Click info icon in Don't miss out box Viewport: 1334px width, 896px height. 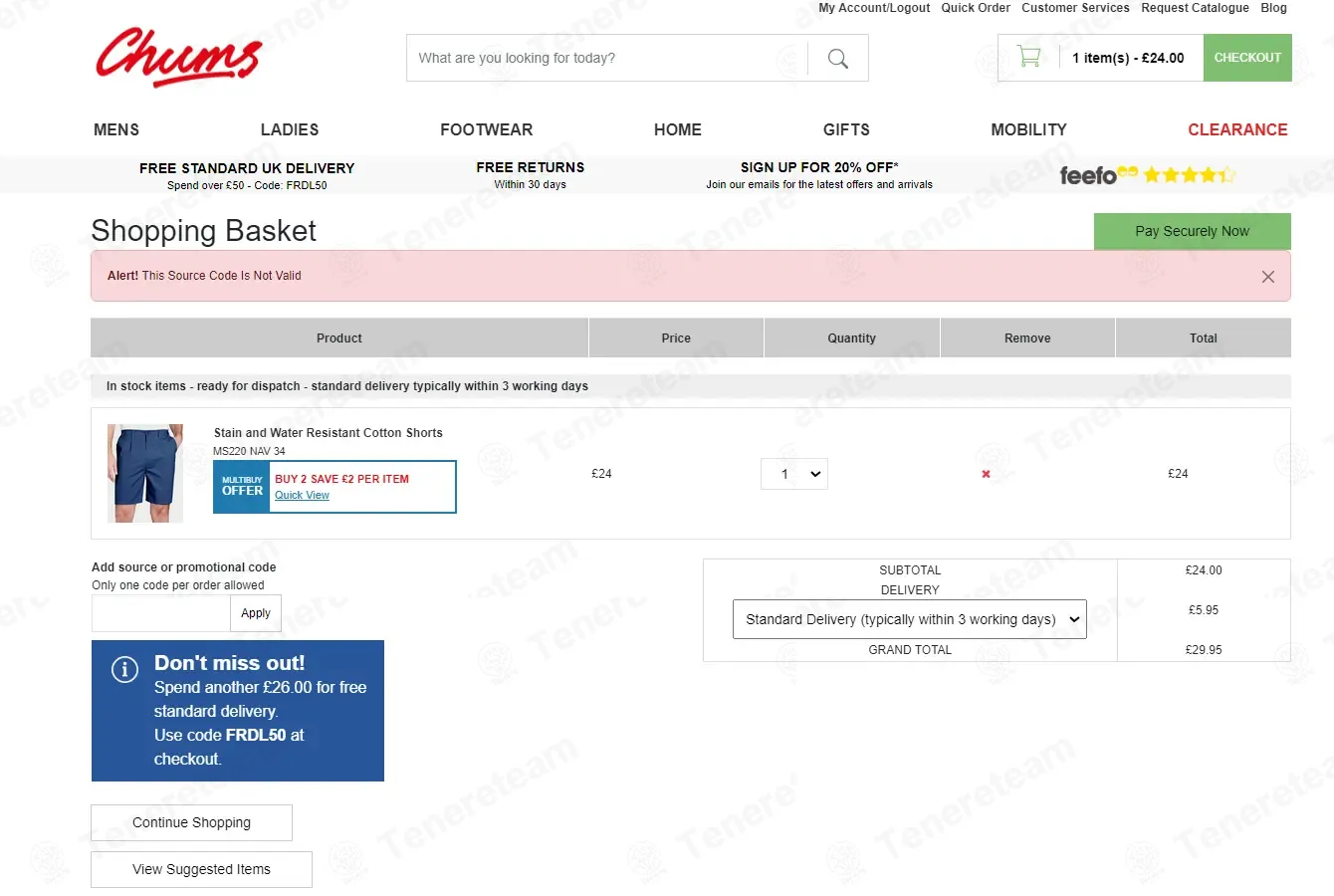pos(124,669)
